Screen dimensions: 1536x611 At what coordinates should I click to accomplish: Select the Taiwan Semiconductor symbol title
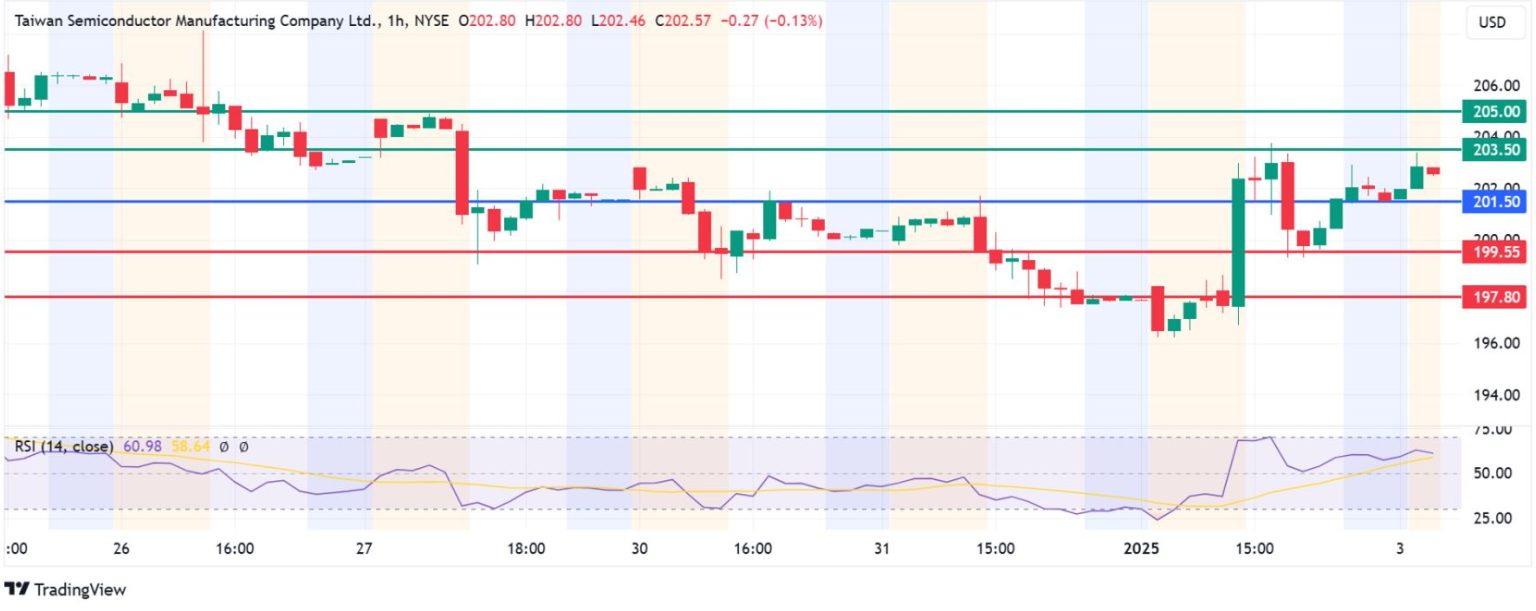[x=188, y=20]
